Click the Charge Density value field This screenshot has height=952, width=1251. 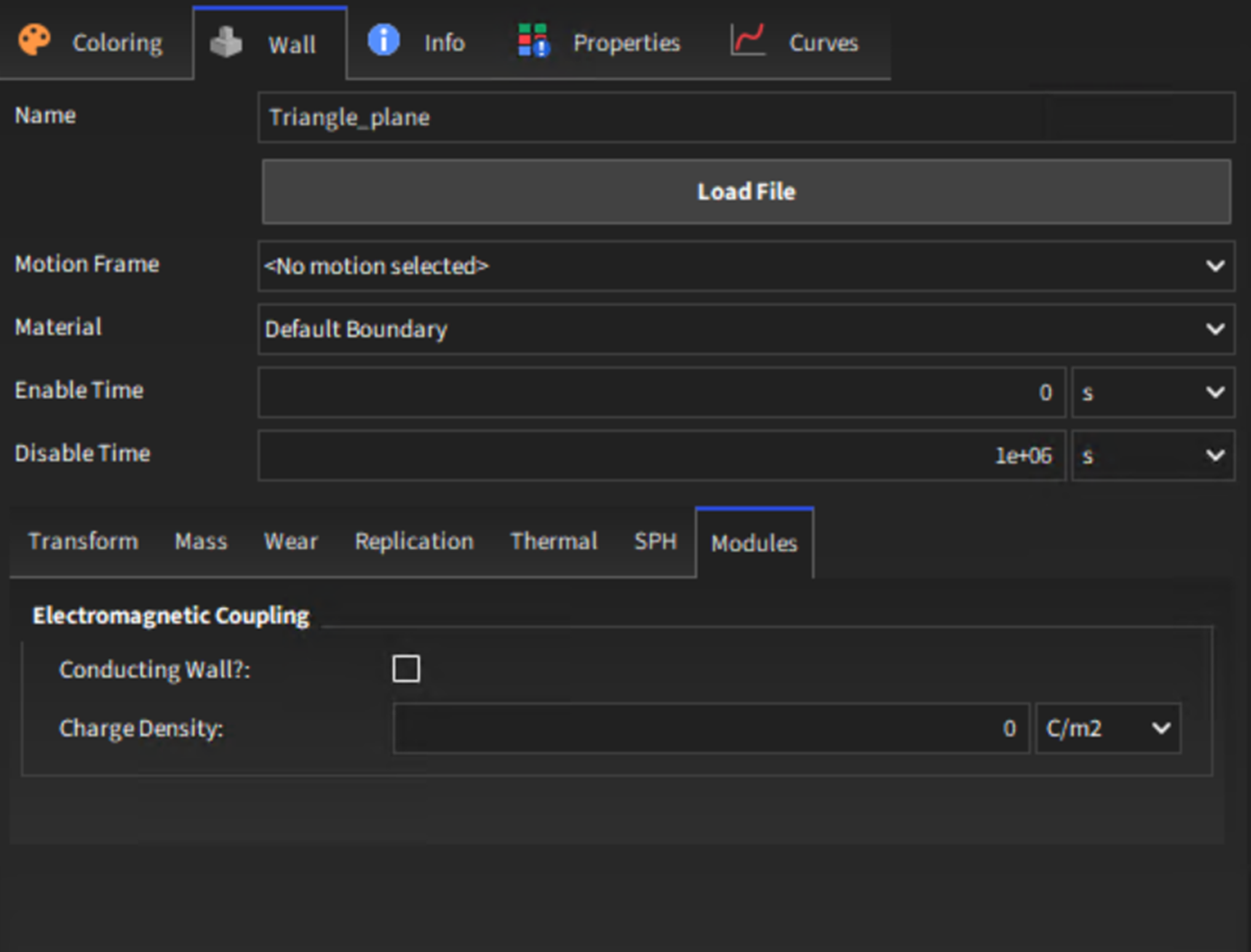710,728
